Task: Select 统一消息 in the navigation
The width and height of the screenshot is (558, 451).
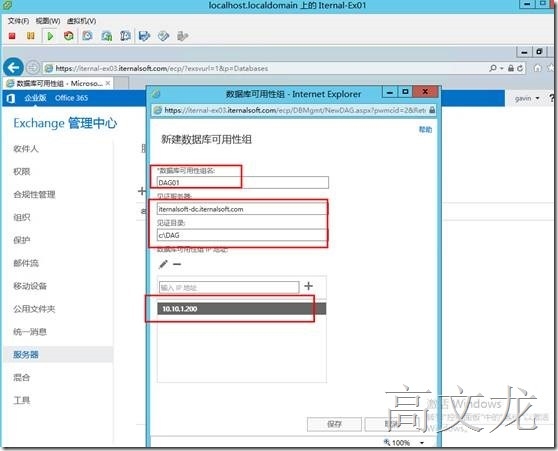Action: [x=30, y=332]
